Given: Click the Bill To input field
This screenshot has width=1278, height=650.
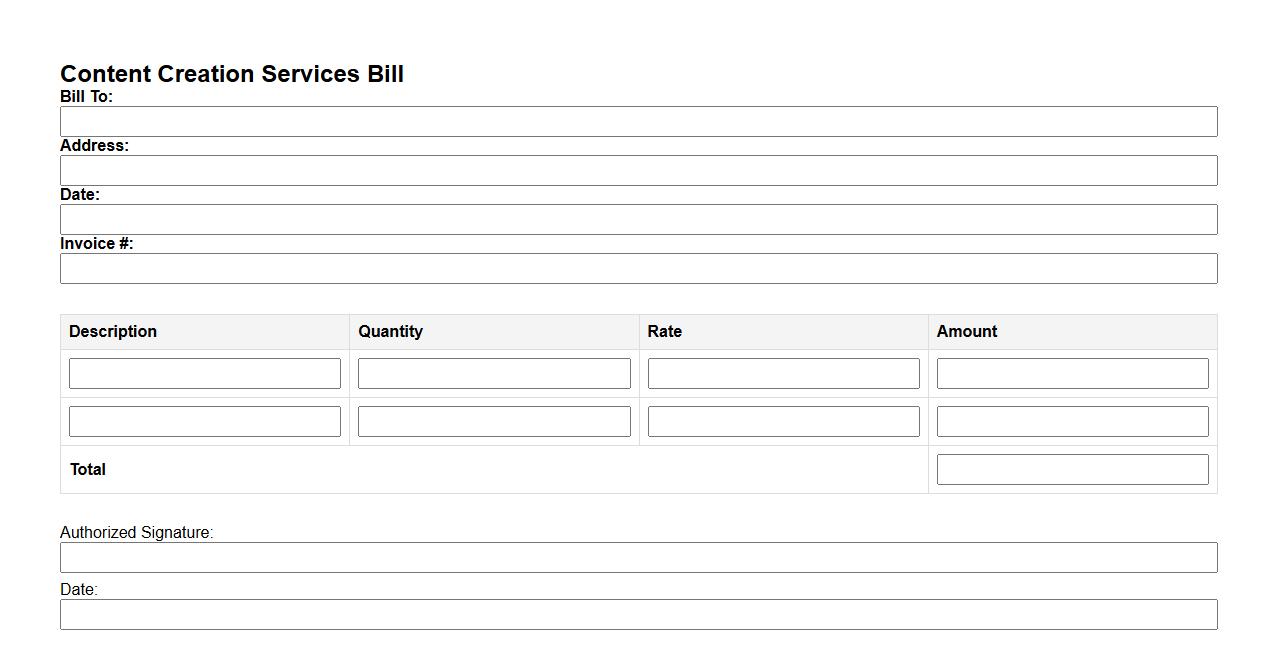Looking at the screenshot, I should coord(638,122).
